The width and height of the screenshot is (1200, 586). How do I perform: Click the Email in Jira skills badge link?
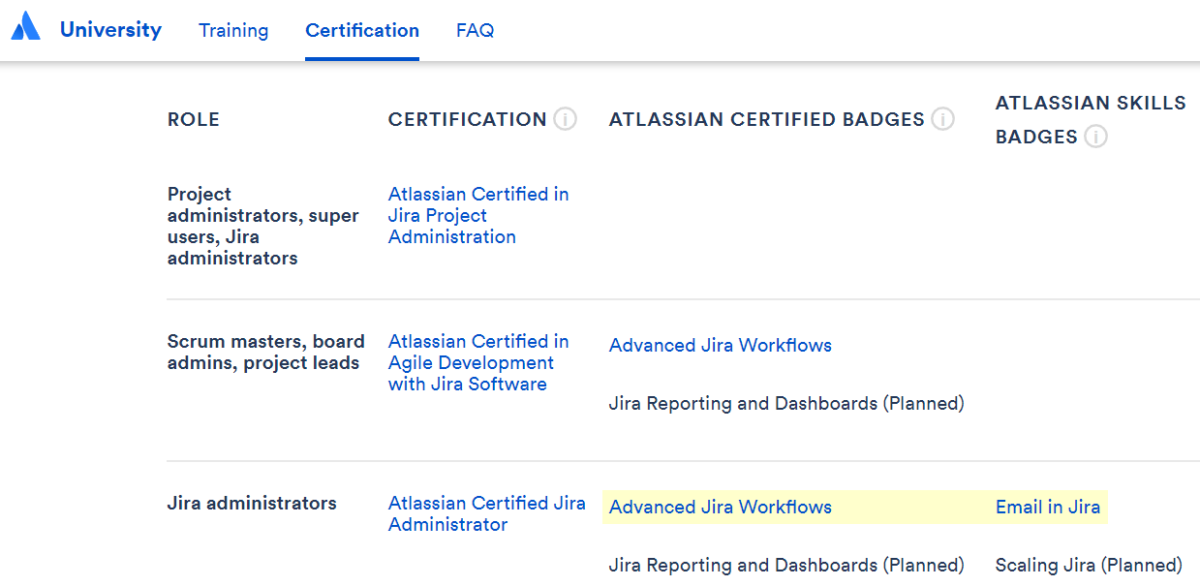[x=1047, y=507]
